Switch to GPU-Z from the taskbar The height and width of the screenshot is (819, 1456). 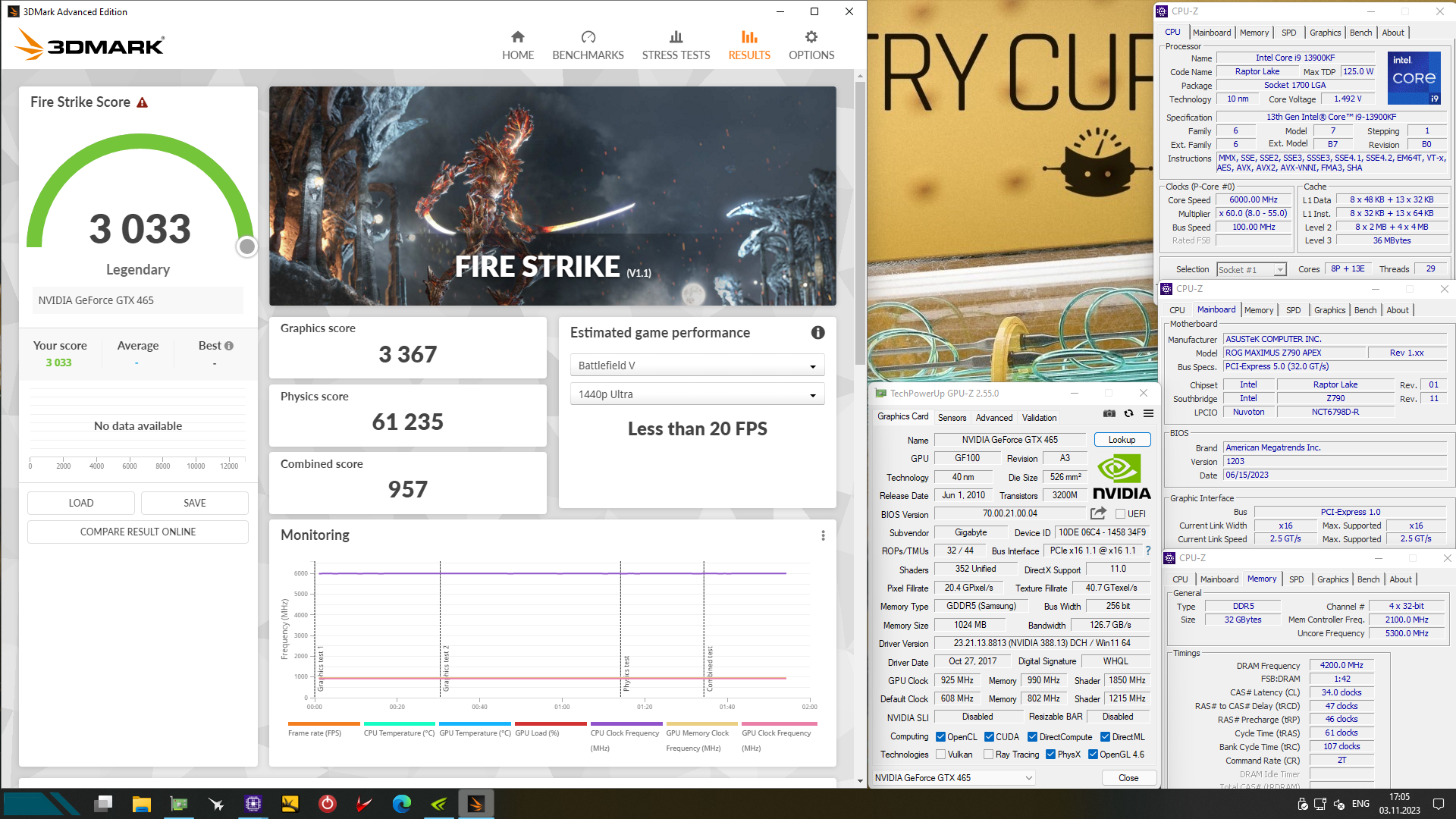click(x=179, y=803)
